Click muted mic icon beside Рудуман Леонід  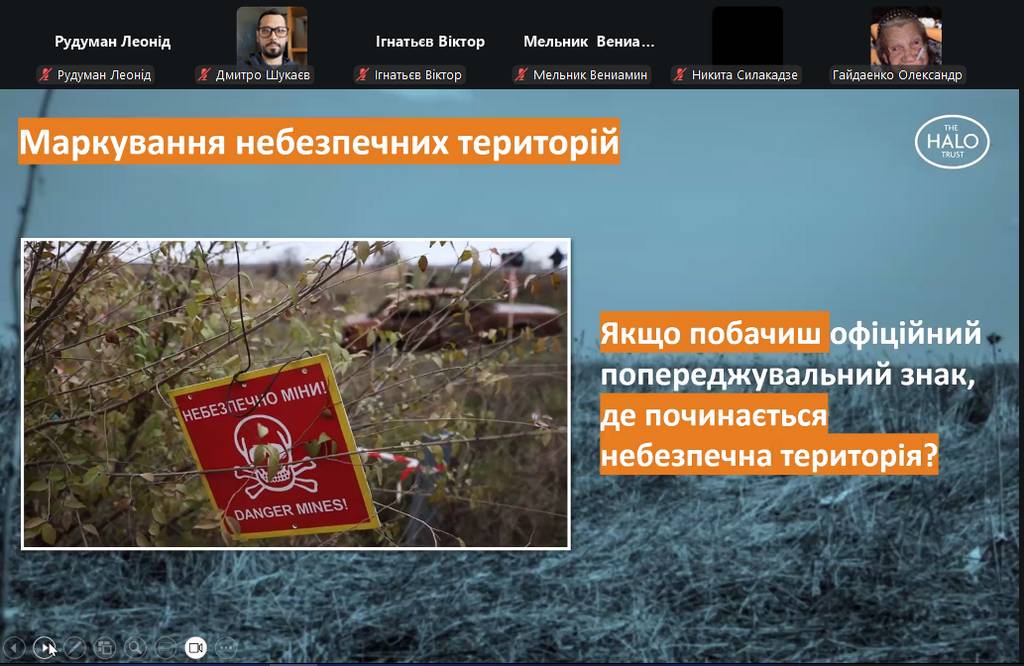tap(45, 75)
